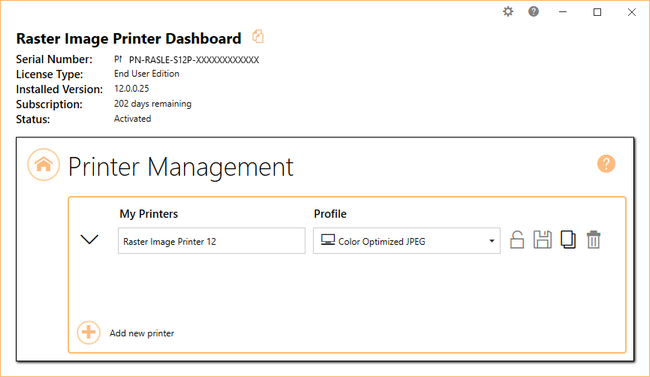Click the 202 days remaining text
Screen dimensions: 650x377
tap(153, 104)
